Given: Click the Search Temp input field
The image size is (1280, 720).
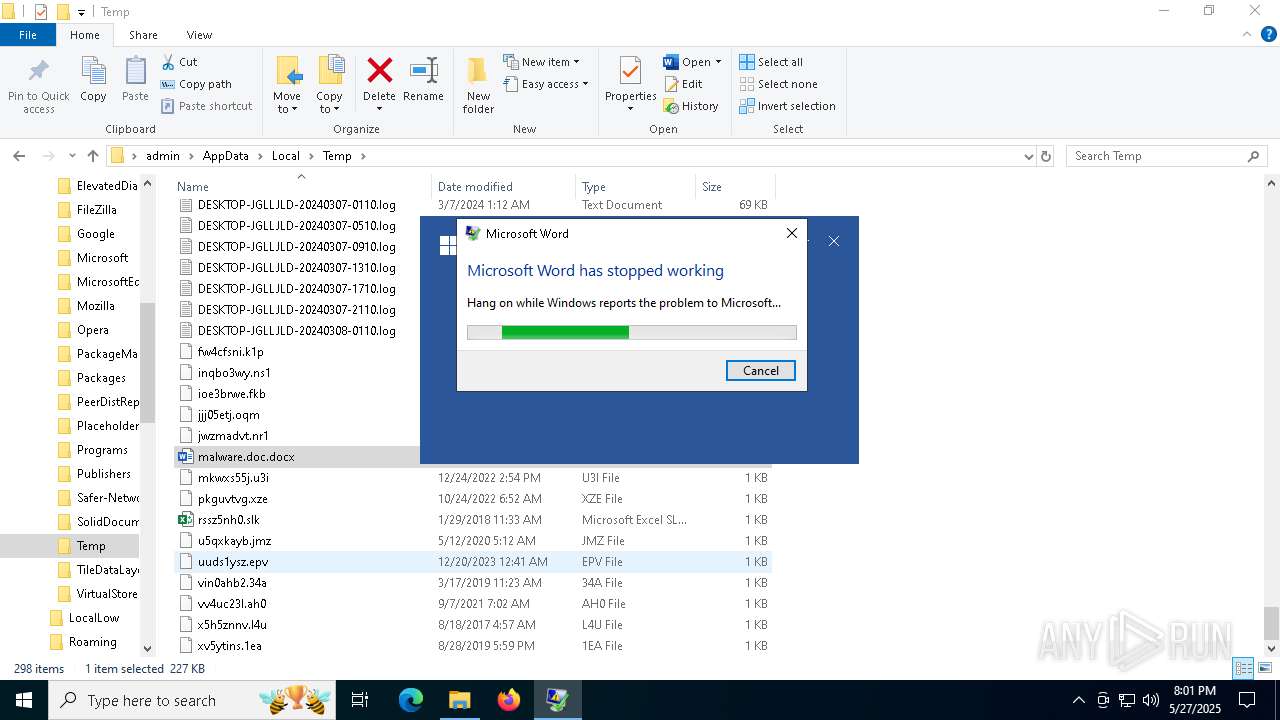Looking at the screenshot, I should tap(1157, 156).
